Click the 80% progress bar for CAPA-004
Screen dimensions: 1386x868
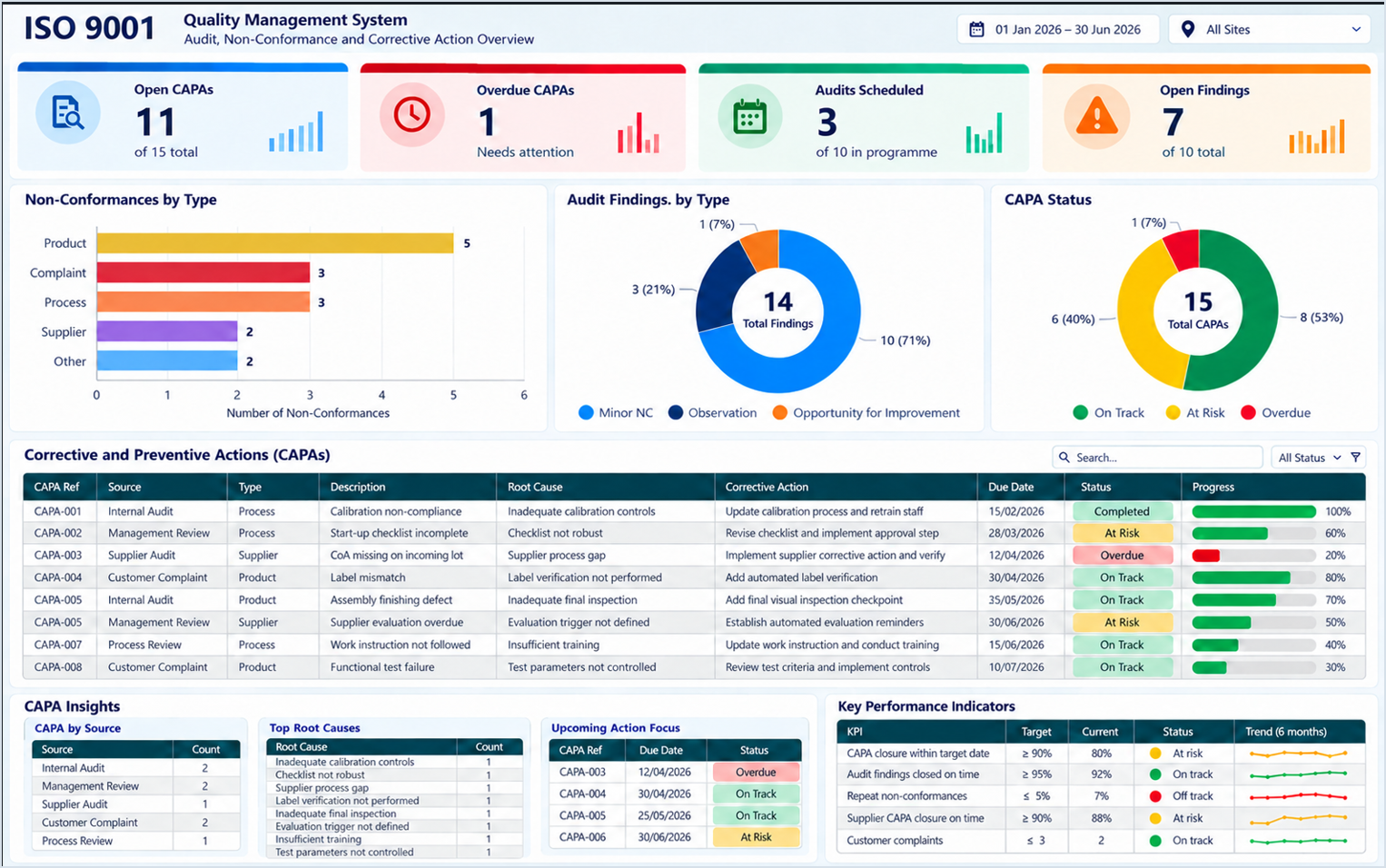tap(1253, 577)
